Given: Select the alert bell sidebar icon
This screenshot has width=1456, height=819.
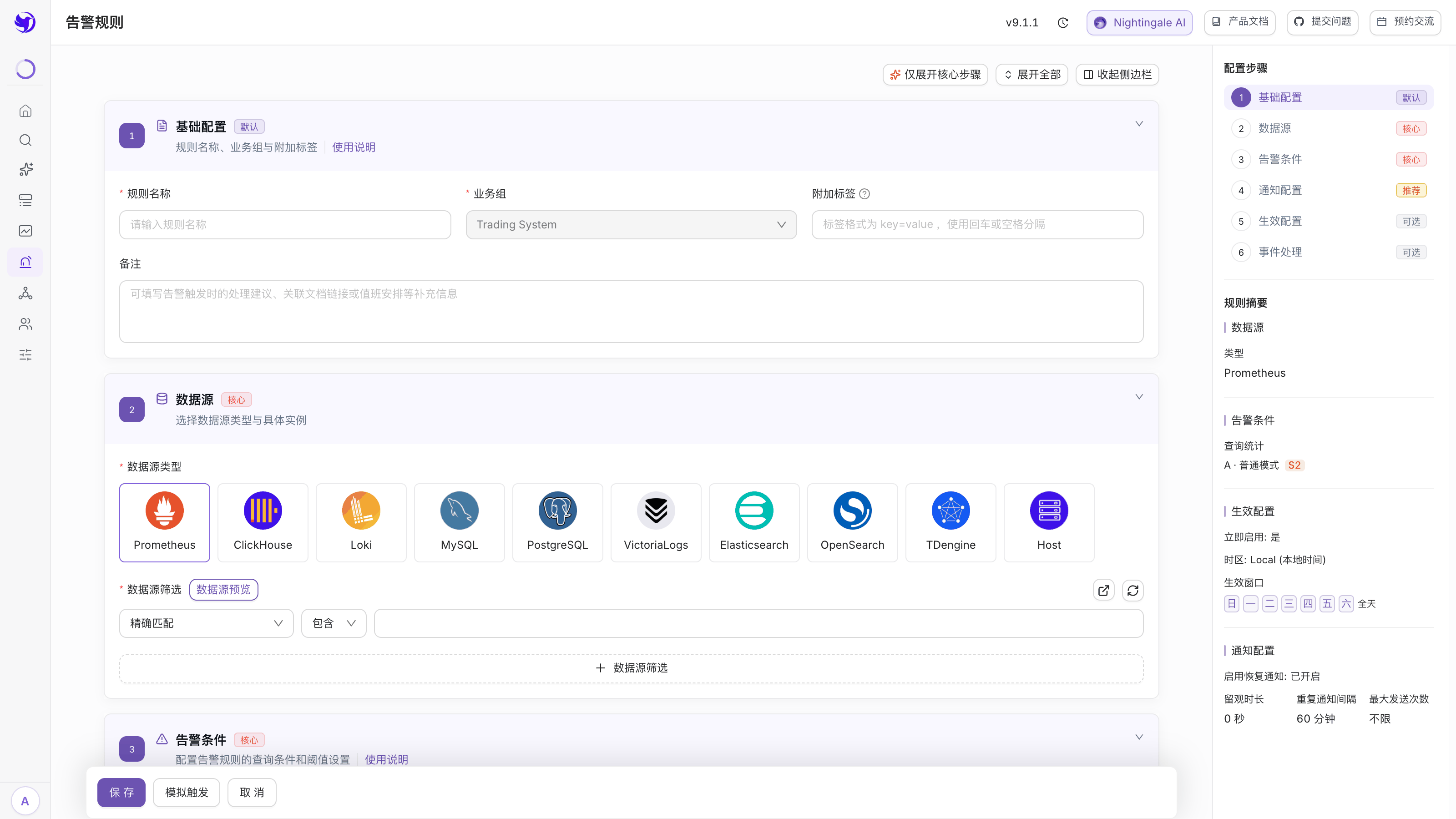Looking at the screenshot, I should tap(25, 262).
